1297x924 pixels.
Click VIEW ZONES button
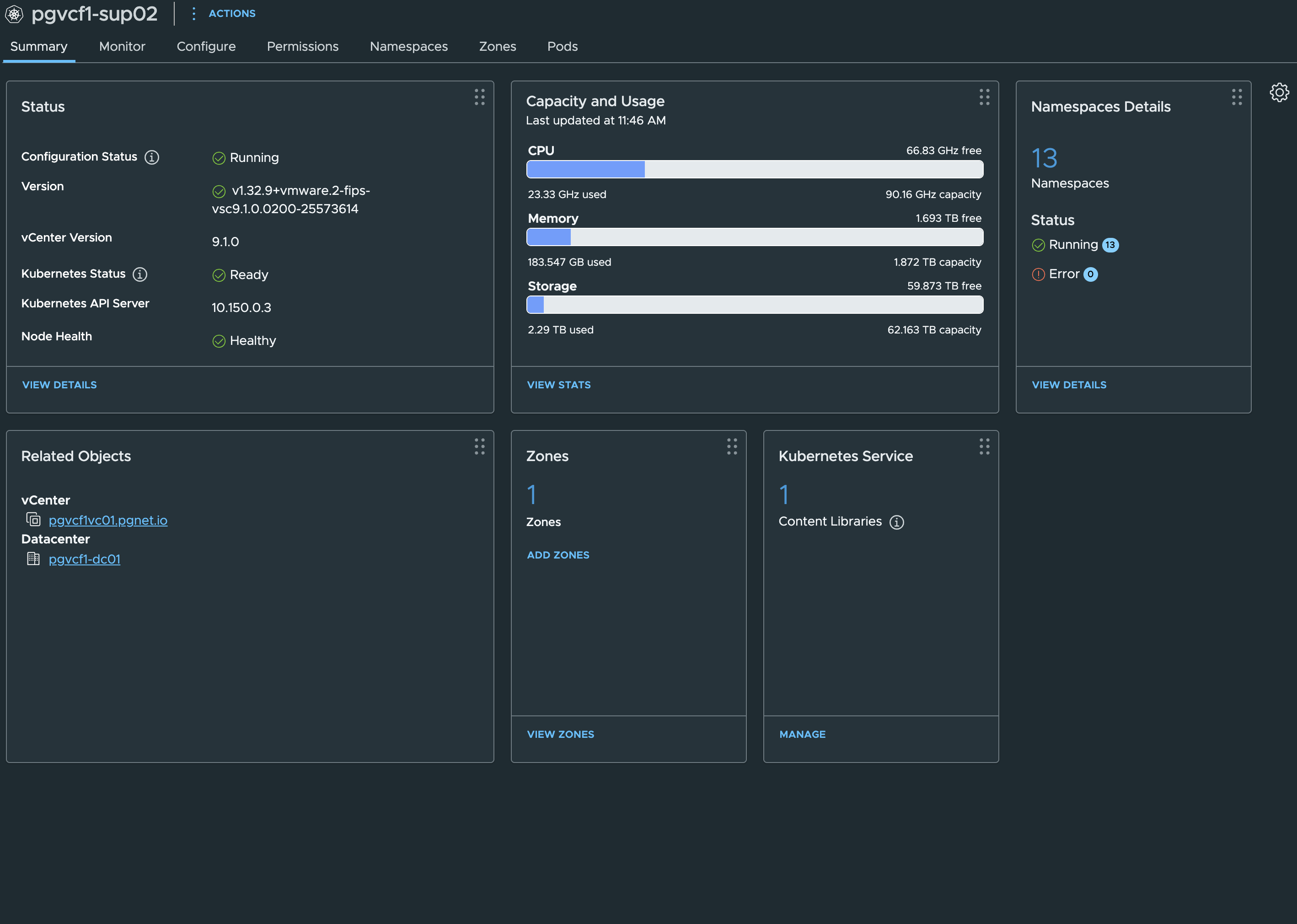560,734
